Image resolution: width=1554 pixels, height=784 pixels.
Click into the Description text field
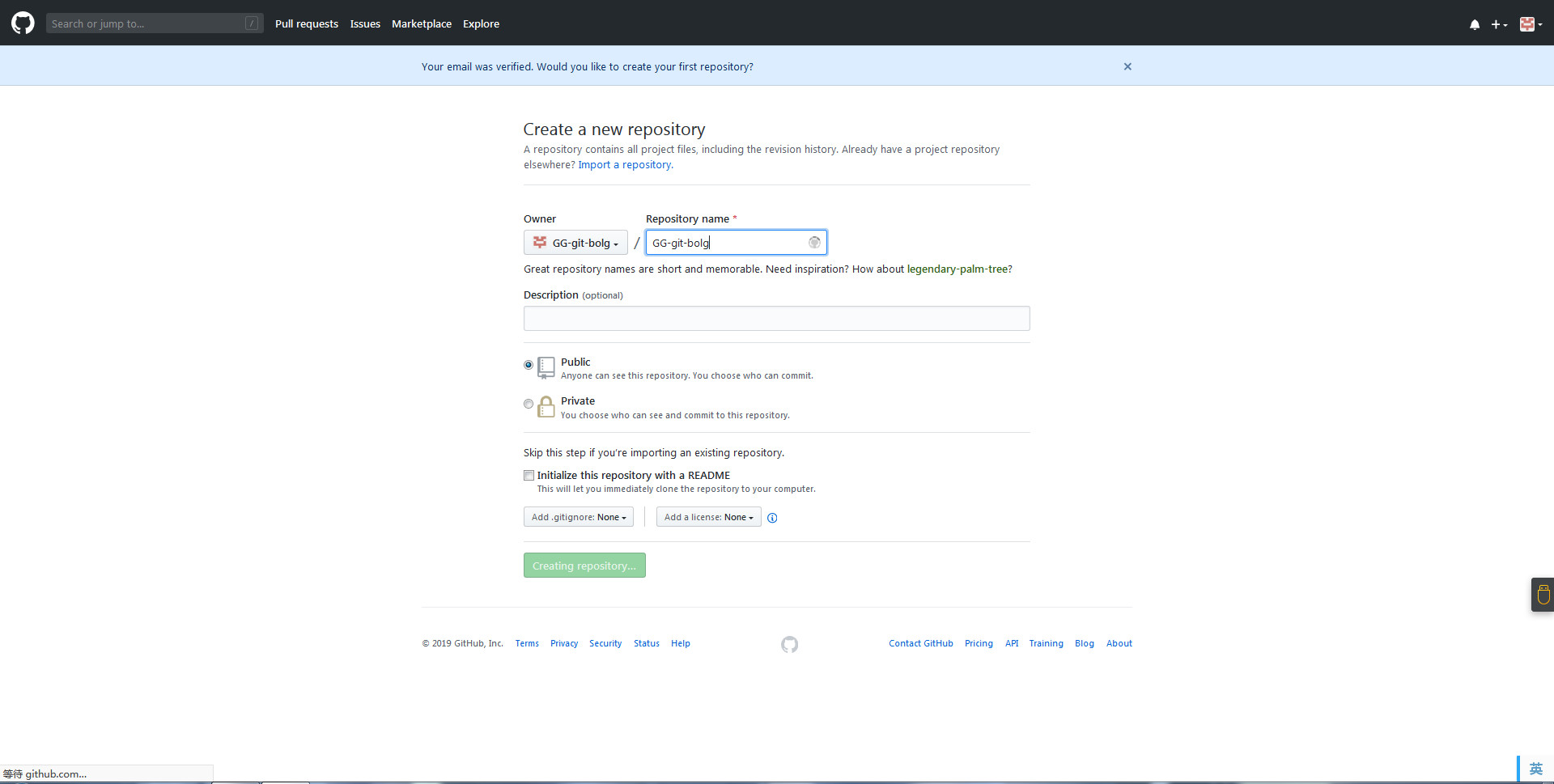click(x=776, y=318)
